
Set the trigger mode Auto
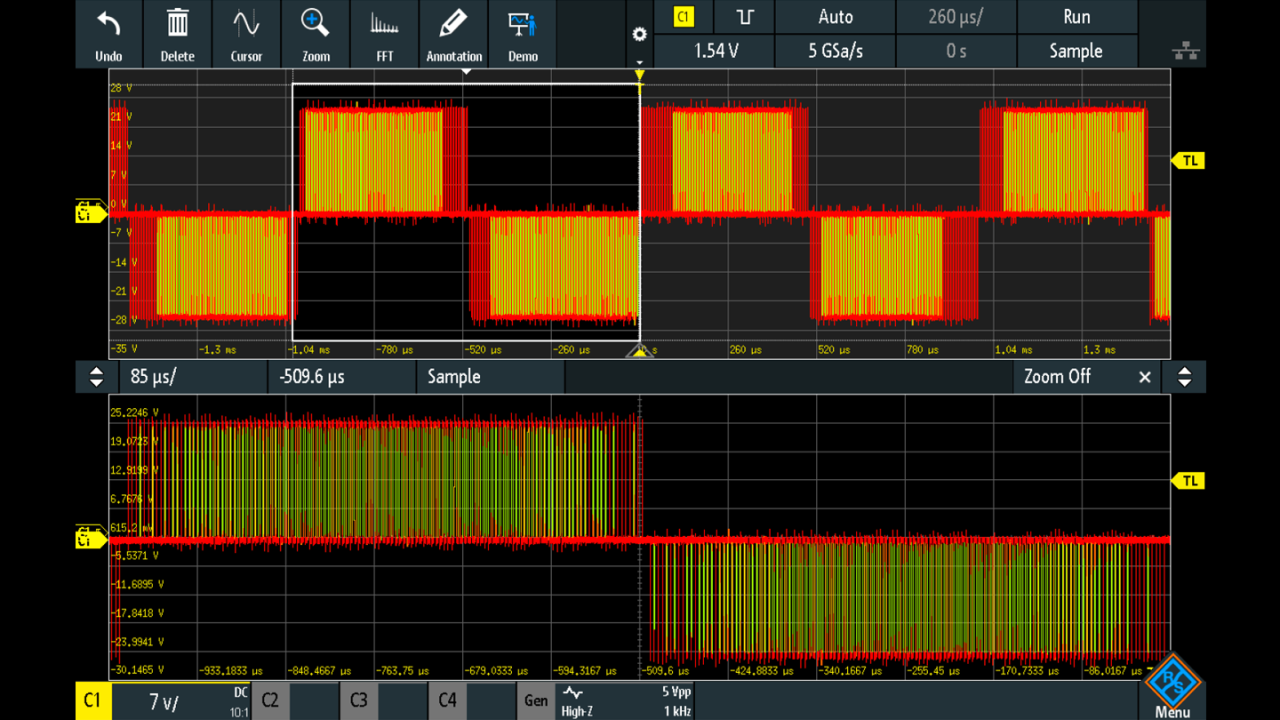[x=835, y=17]
